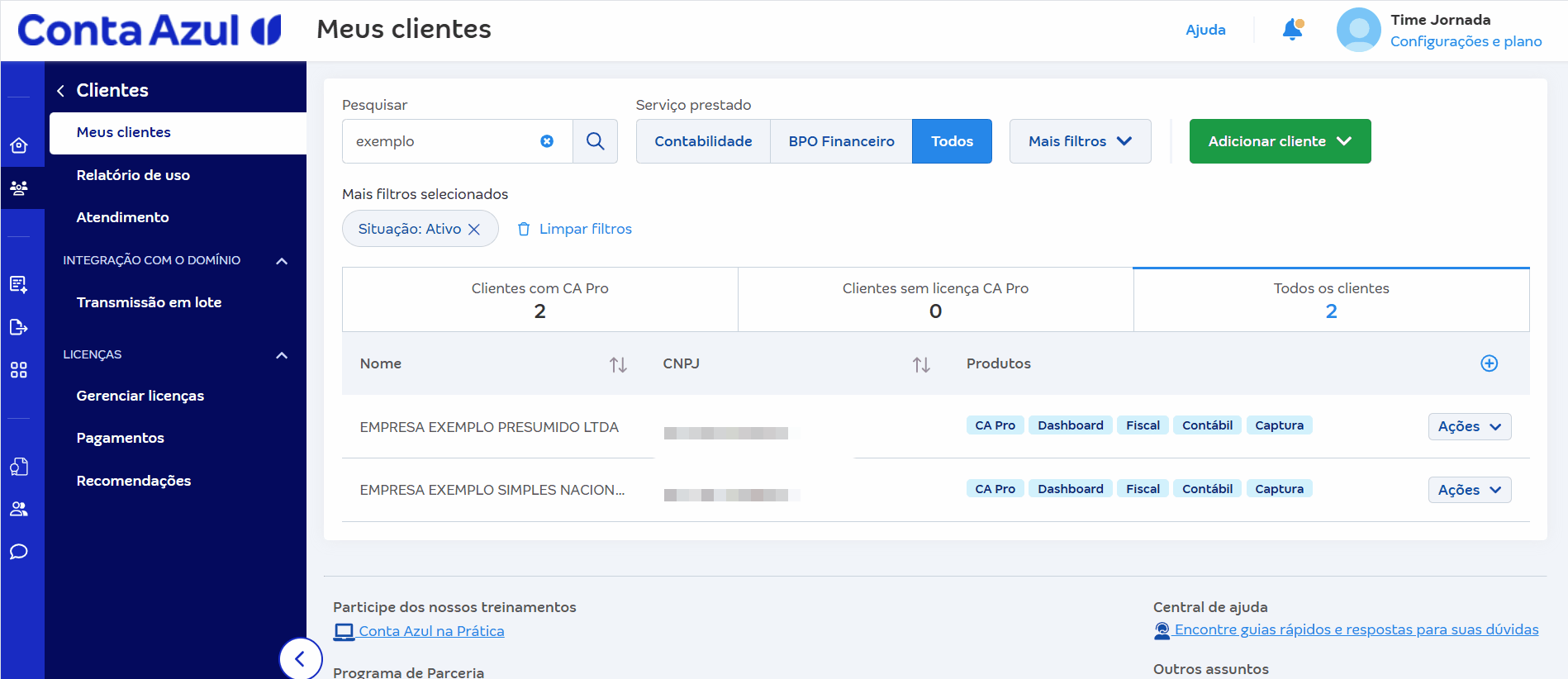The width and height of the screenshot is (1568, 679).
Task: Remove the Situação: Ativo filter chip
Action: click(x=474, y=229)
